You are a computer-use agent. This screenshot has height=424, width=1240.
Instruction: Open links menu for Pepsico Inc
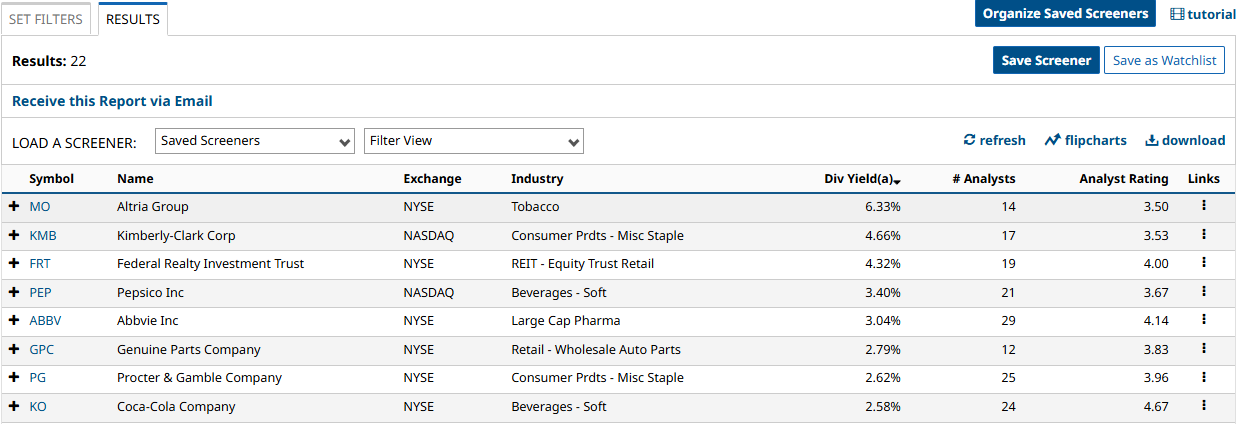coord(1204,292)
